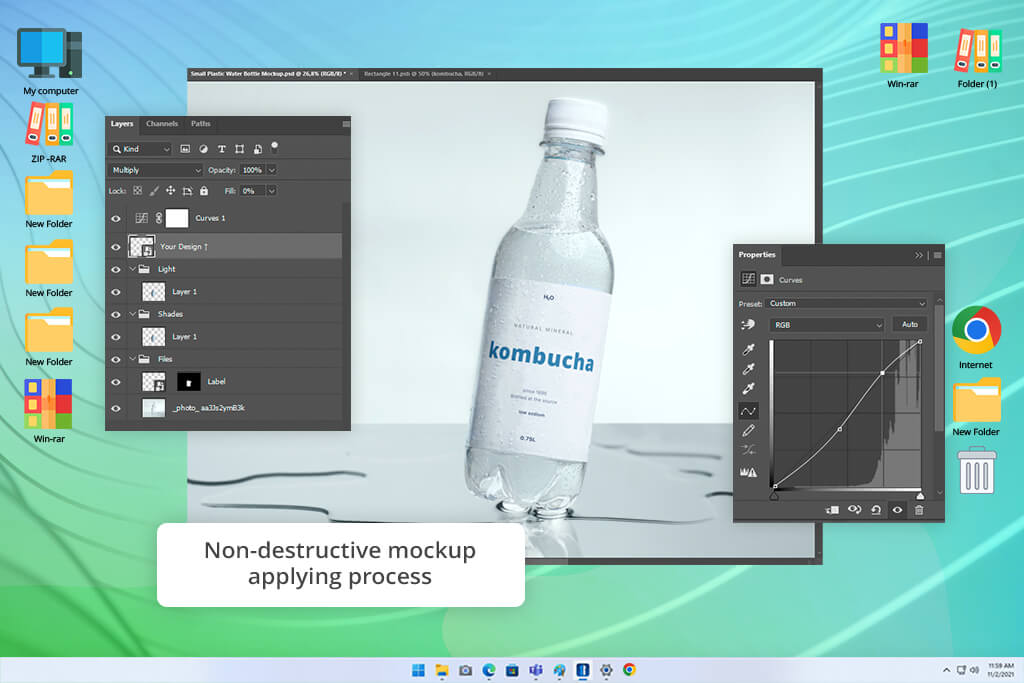Click the selected upper curve control point
Viewport: 1024px width, 683px height.
click(x=882, y=373)
